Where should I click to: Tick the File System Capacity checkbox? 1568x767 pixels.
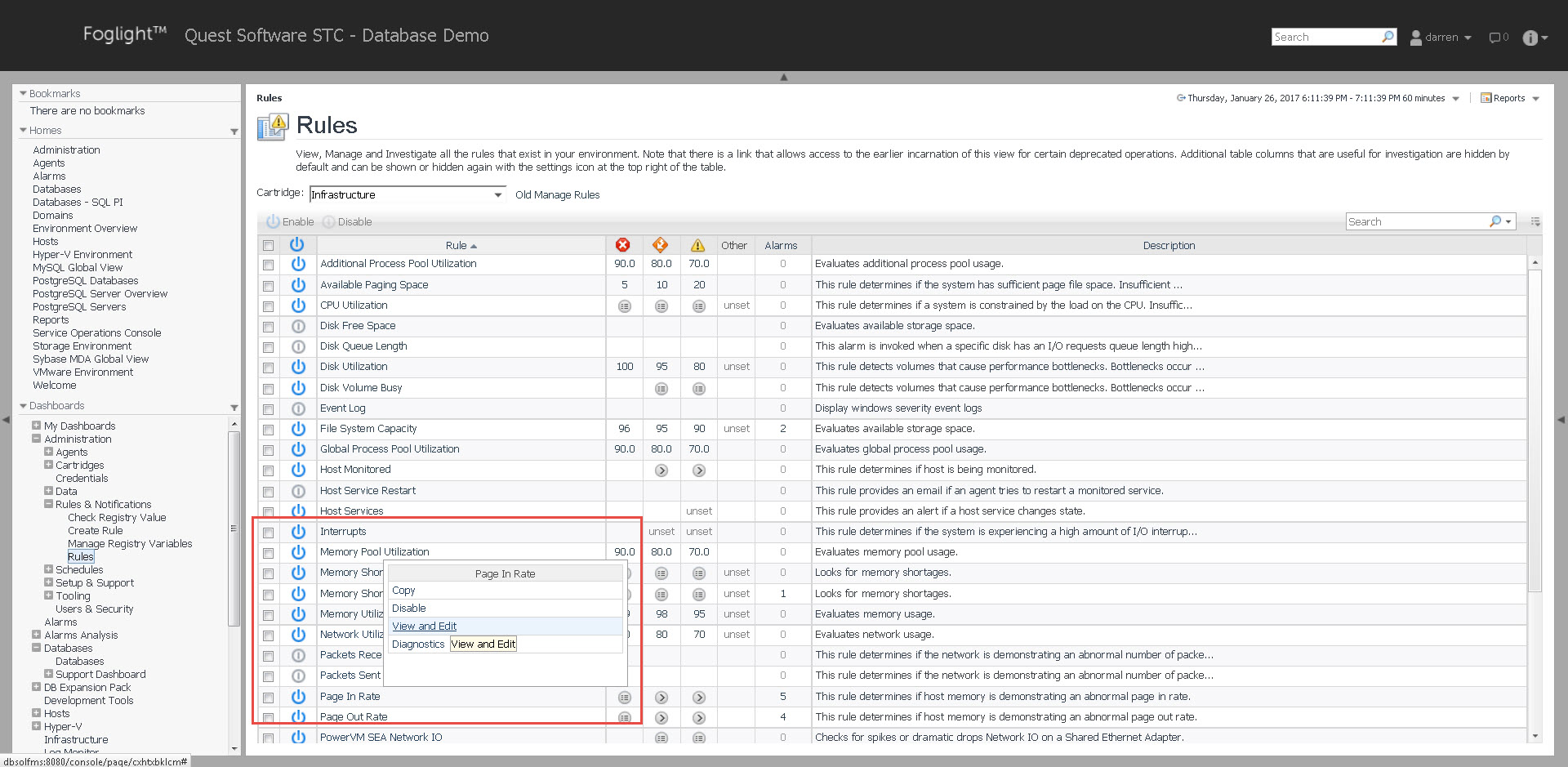[268, 429]
